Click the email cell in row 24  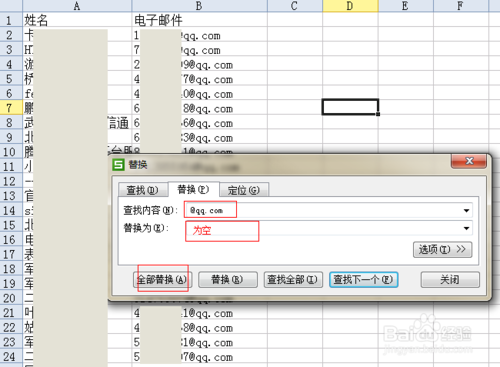click(x=199, y=357)
